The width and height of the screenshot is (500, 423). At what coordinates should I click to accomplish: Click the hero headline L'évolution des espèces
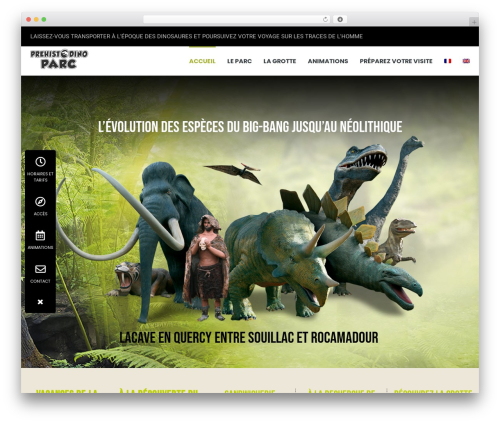point(250,127)
